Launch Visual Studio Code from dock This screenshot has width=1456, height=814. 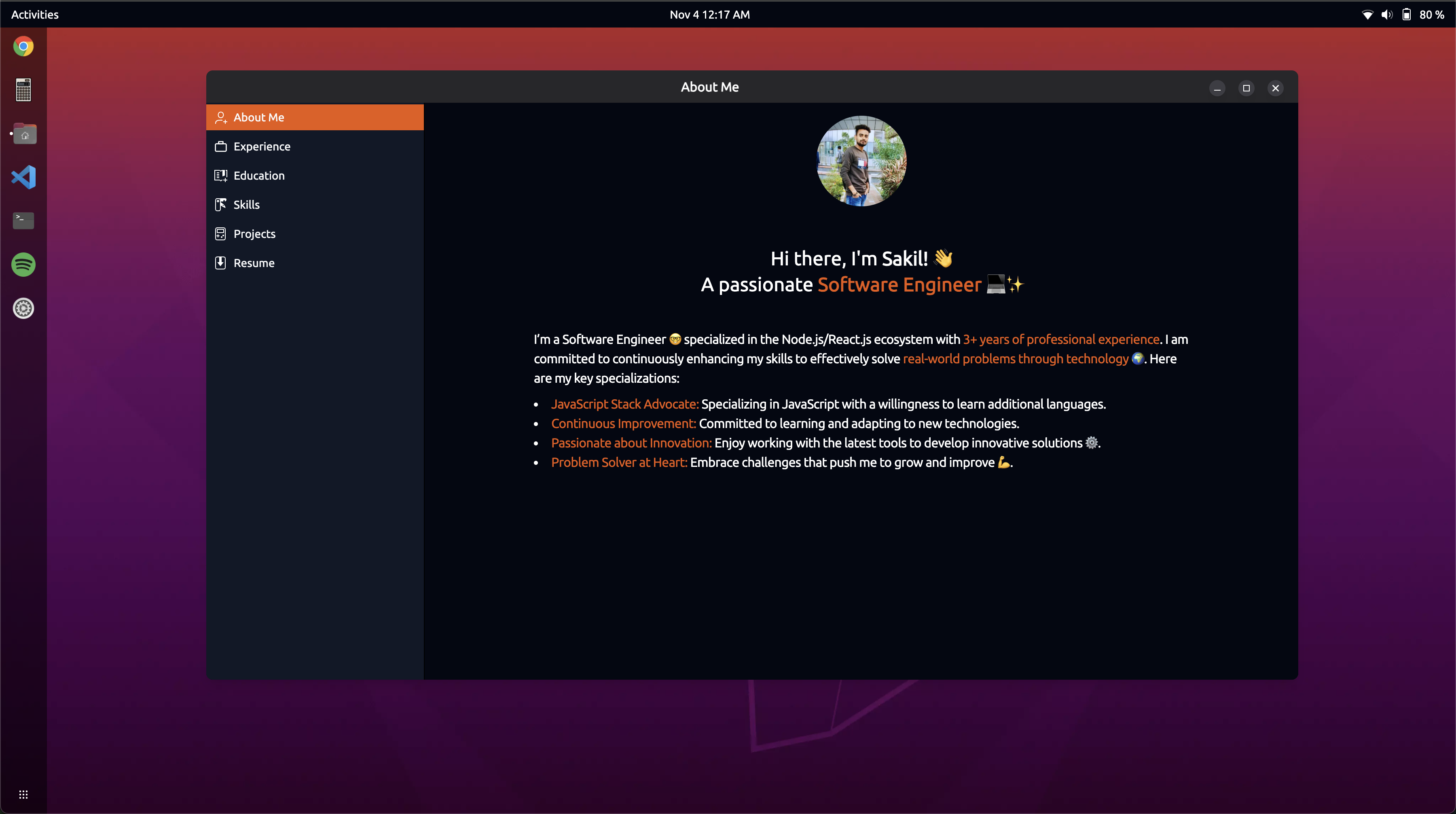pyautogui.click(x=23, y=178)
